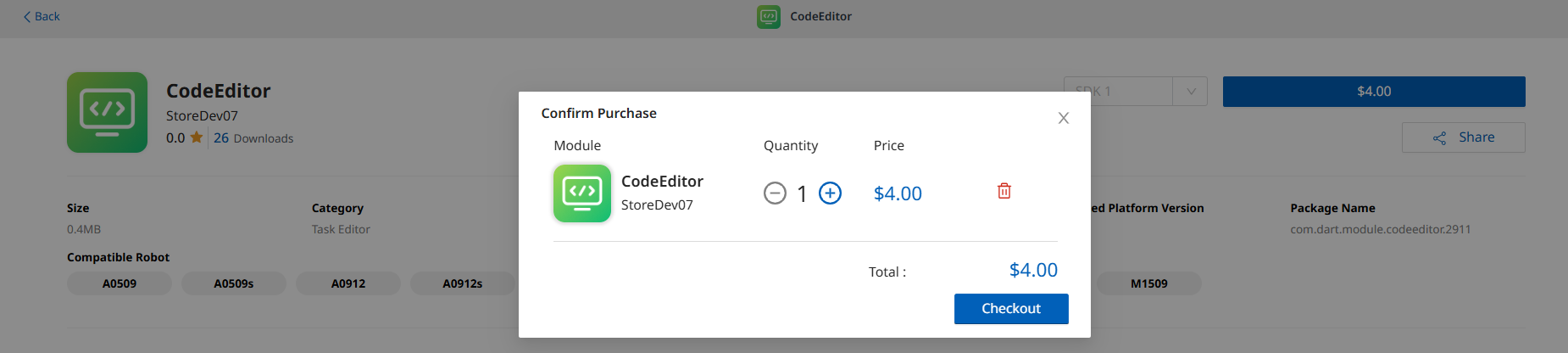Click the CodeEditor module icon in dialog
1568x353 pixels.
pos(581,193)
